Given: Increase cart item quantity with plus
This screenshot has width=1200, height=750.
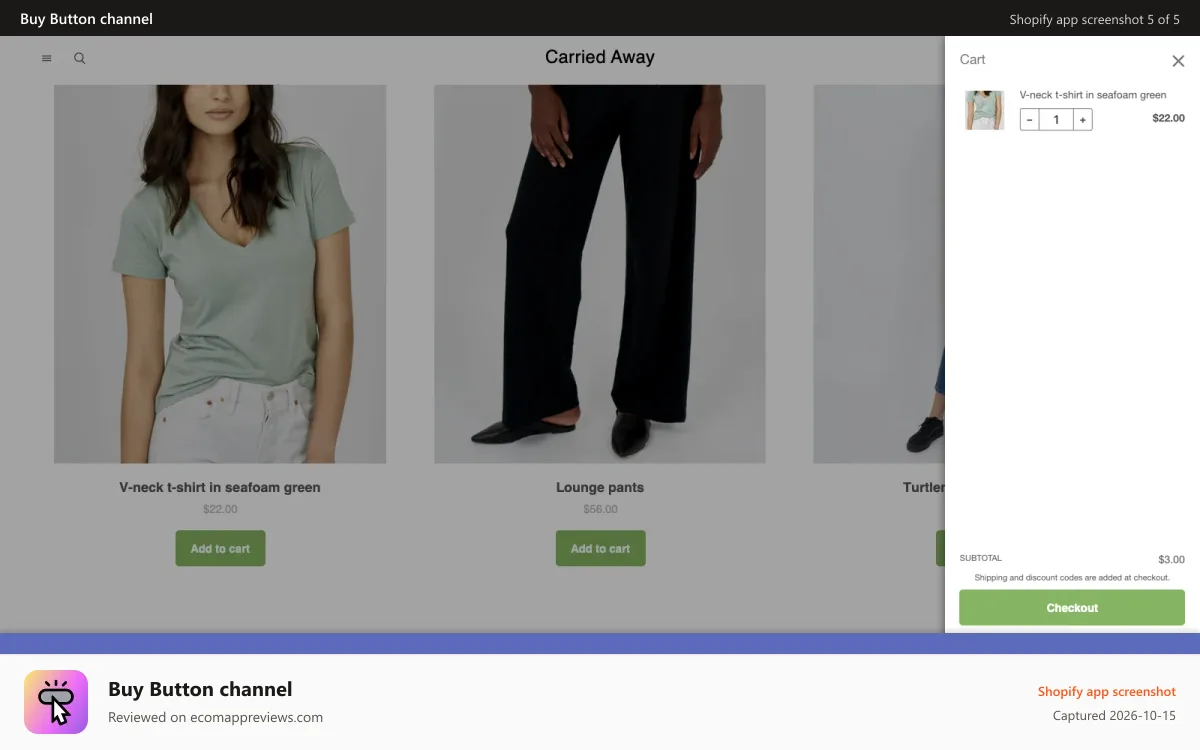Looking at the screenshot, I should pos(1083,120).
